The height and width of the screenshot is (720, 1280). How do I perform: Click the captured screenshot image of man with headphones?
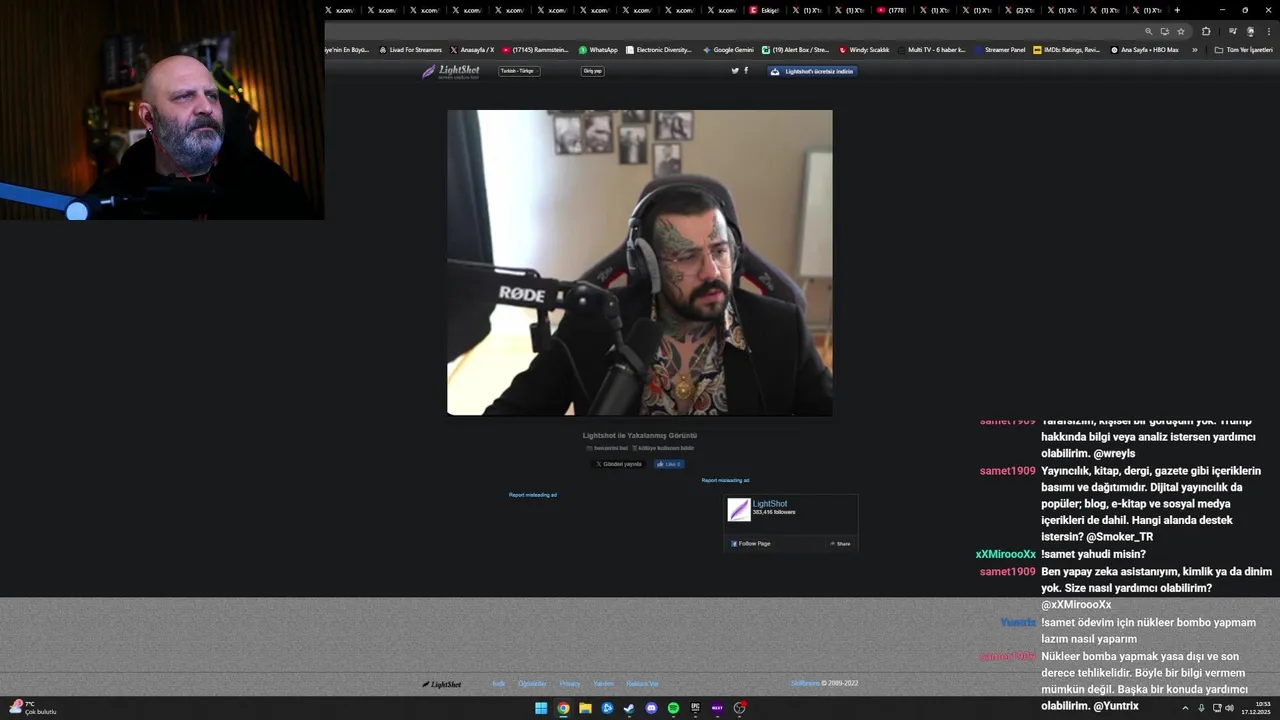tap(639, 262)
